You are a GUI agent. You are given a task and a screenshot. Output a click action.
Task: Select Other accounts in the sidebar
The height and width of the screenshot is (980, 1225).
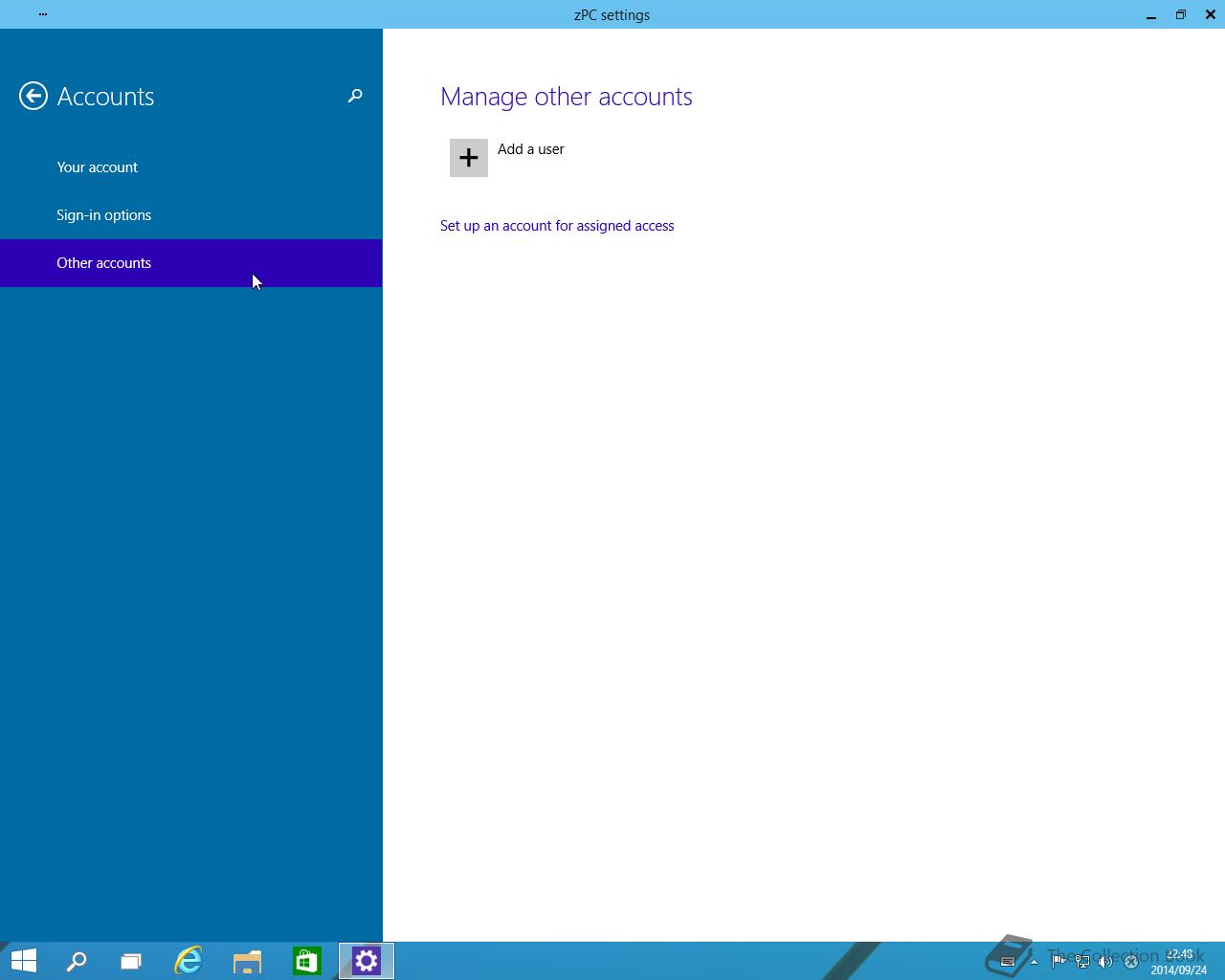point(103,263)
